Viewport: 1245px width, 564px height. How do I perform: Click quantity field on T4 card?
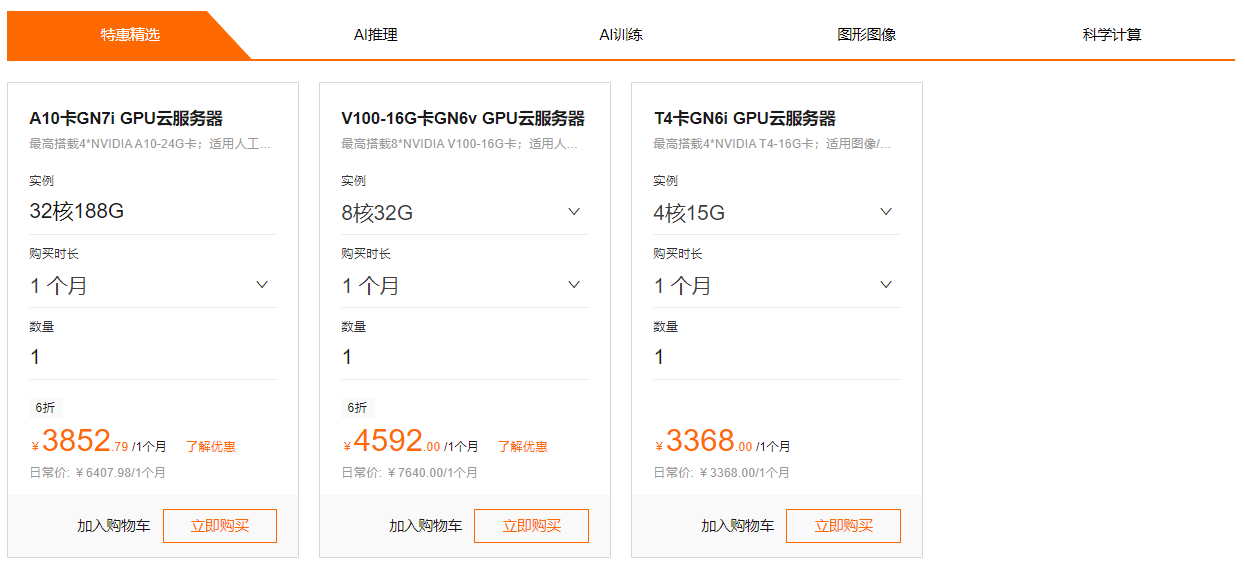pyautogui.click(x=777, y=357)
